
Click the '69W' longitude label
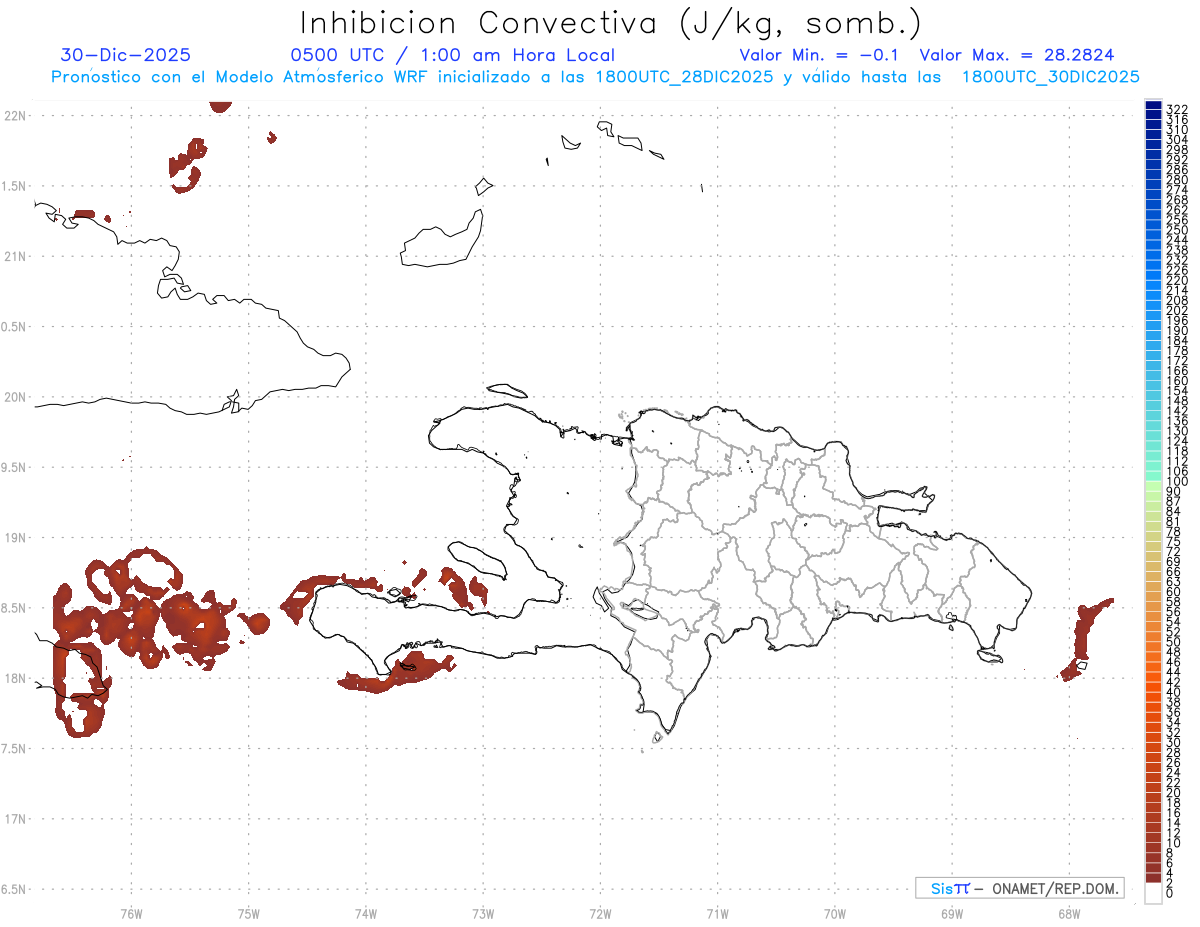[951, 913]
